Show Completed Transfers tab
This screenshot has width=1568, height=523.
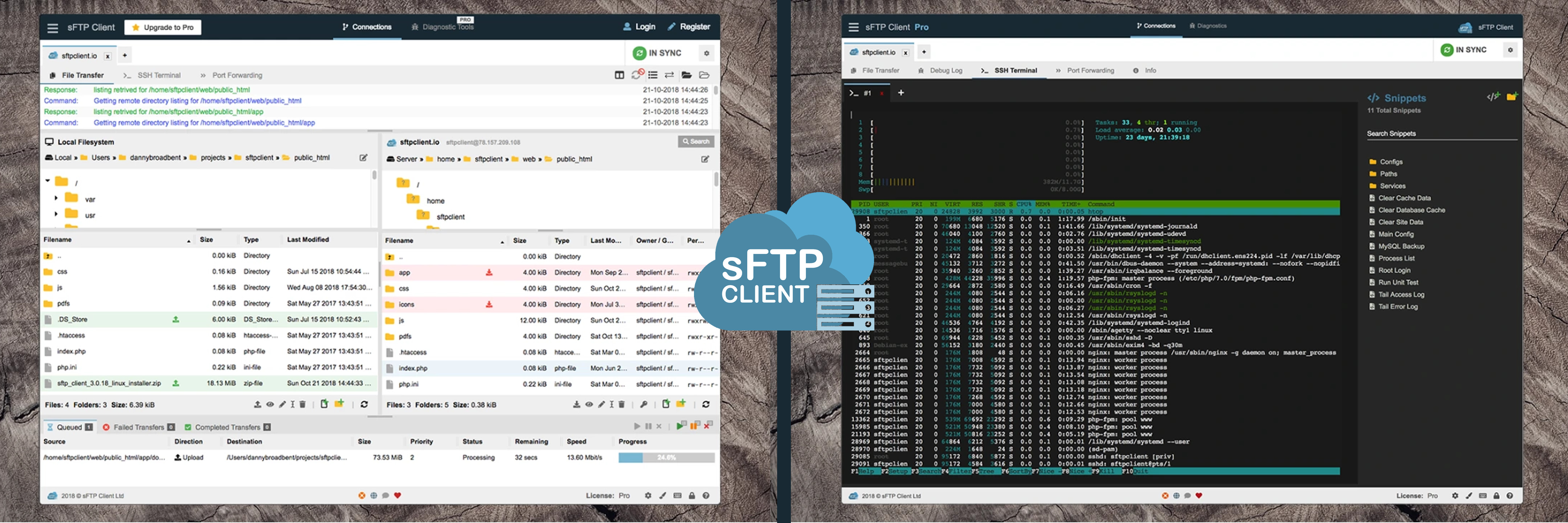click(228, 427)
